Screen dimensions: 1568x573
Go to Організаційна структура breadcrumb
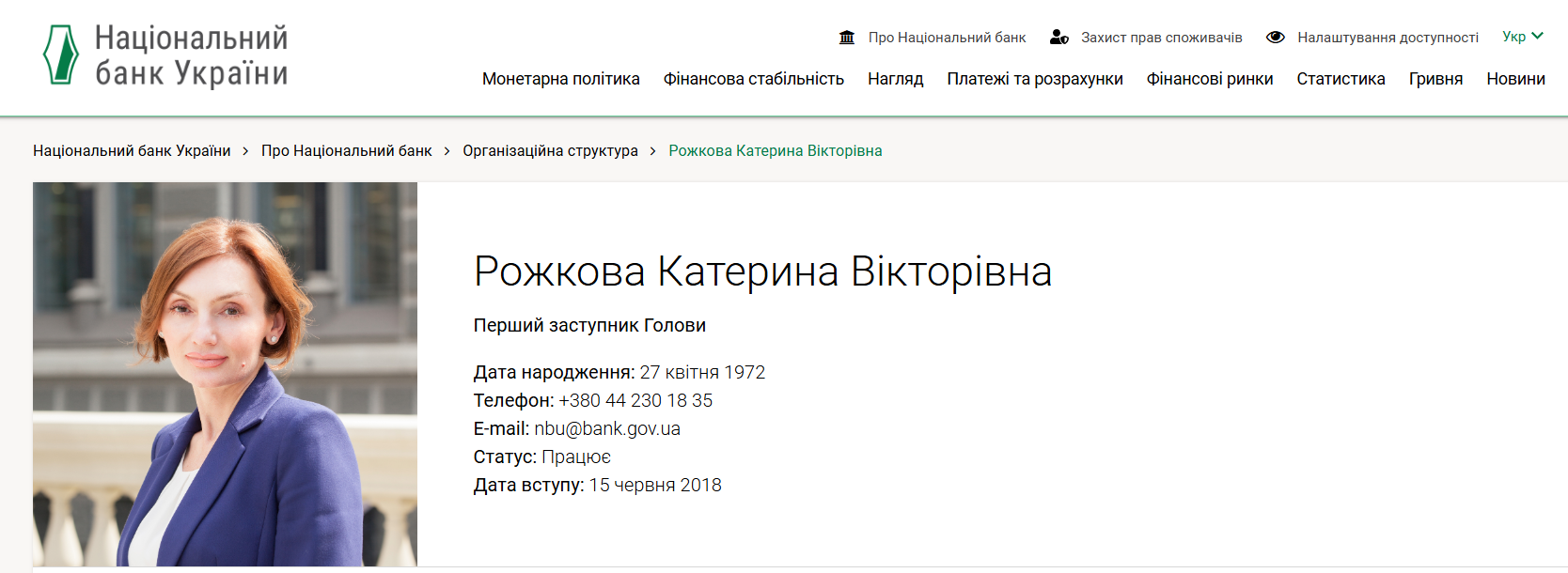550,151
